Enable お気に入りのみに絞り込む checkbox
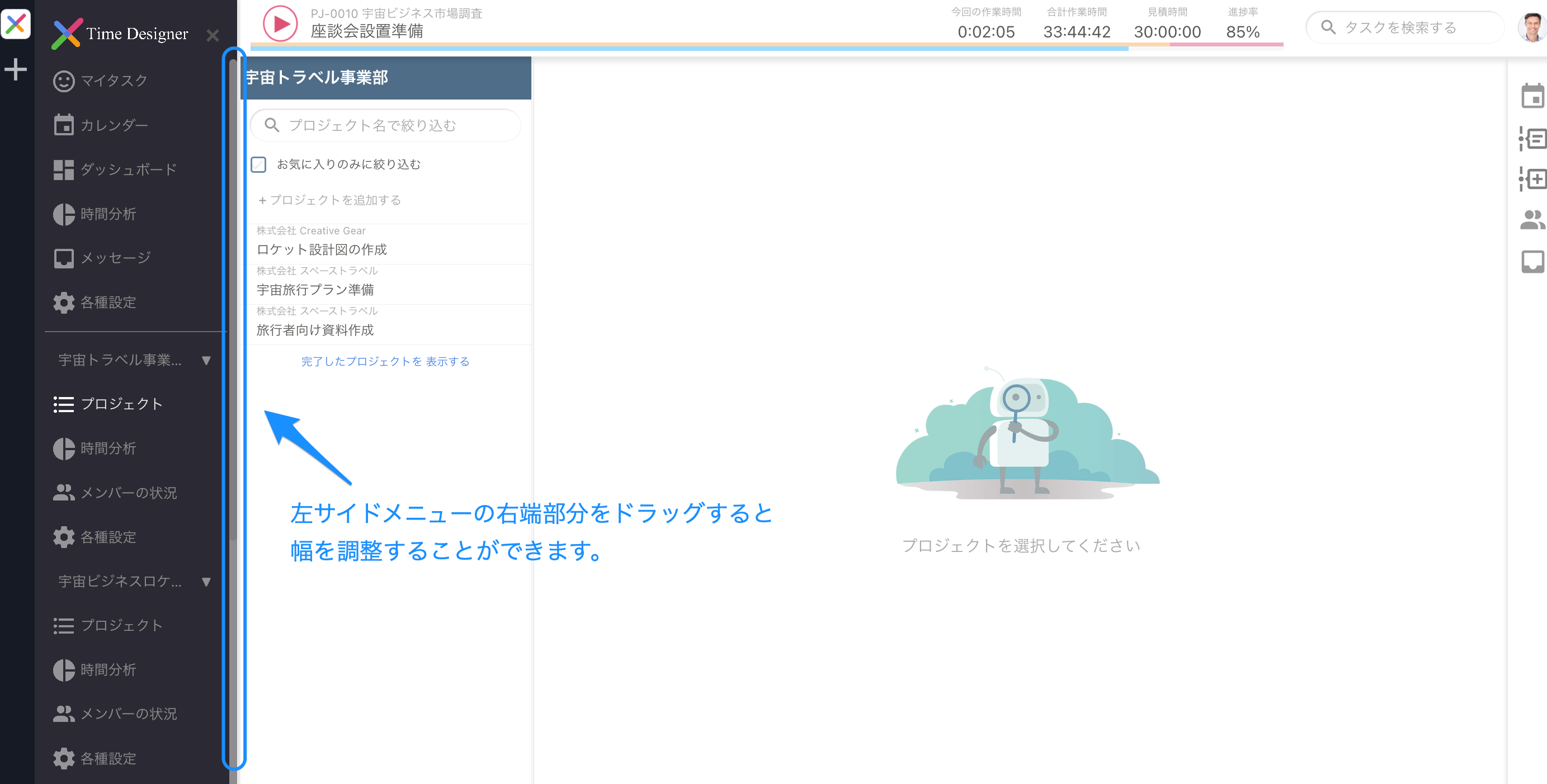This screenshot has width=1547, height=784. 258,164
